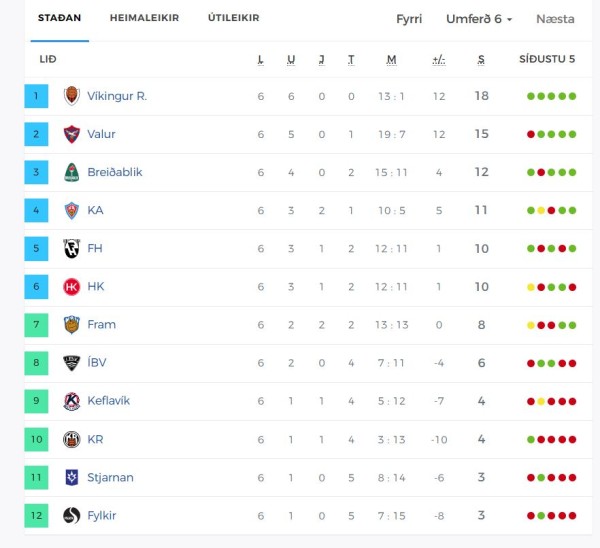Click Valur's red last-five result dot
The width and height of the screenshot is (600, 548).
pyautogui.click(x=531, y=134)
